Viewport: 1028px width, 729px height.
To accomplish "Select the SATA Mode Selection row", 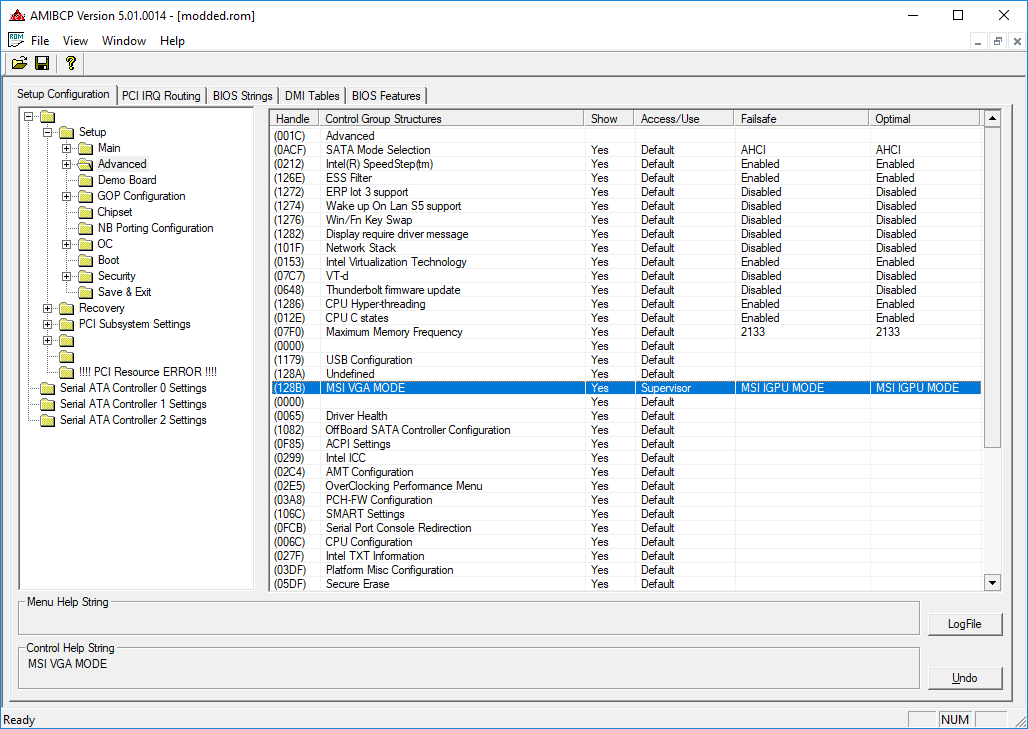I will coord(626,150).
